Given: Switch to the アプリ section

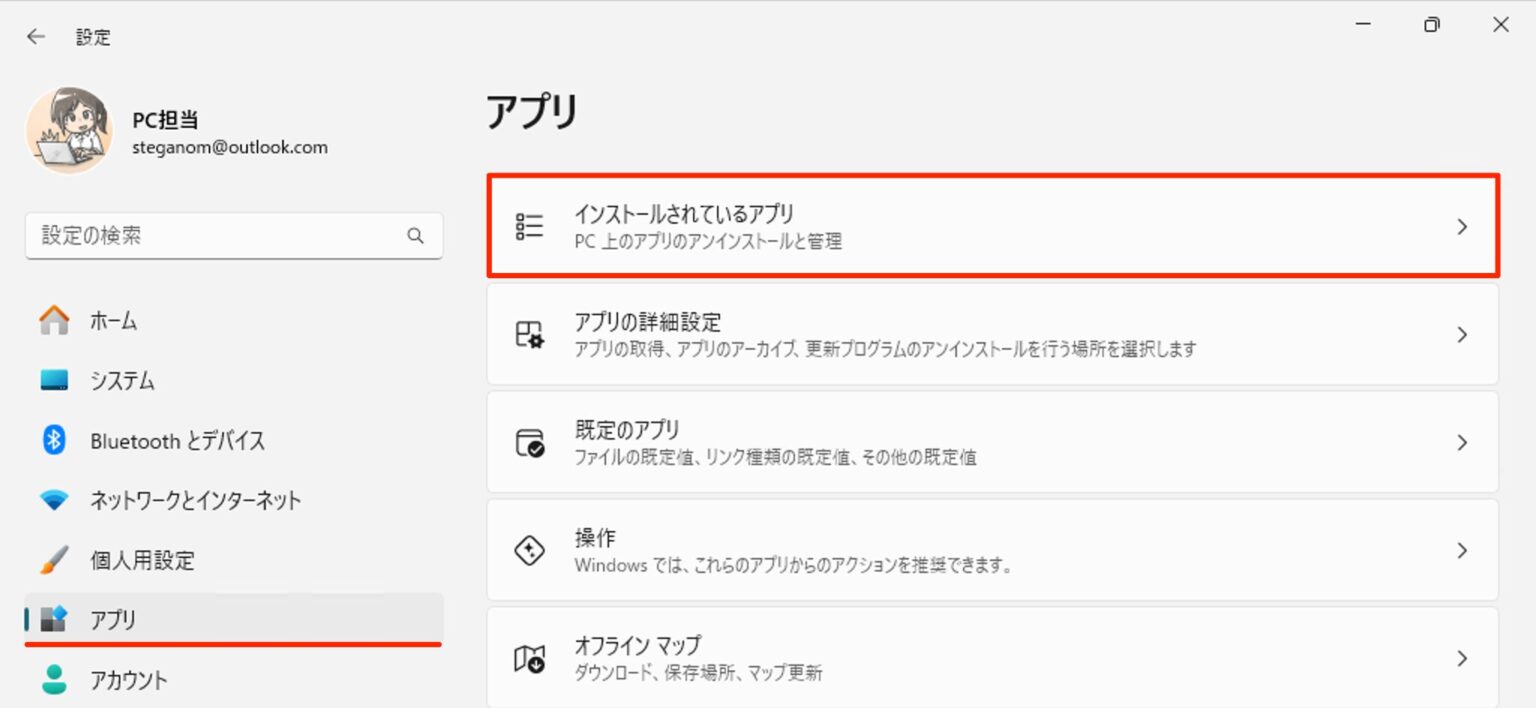Looking at the screenshot, I should [x=115, y=620].
